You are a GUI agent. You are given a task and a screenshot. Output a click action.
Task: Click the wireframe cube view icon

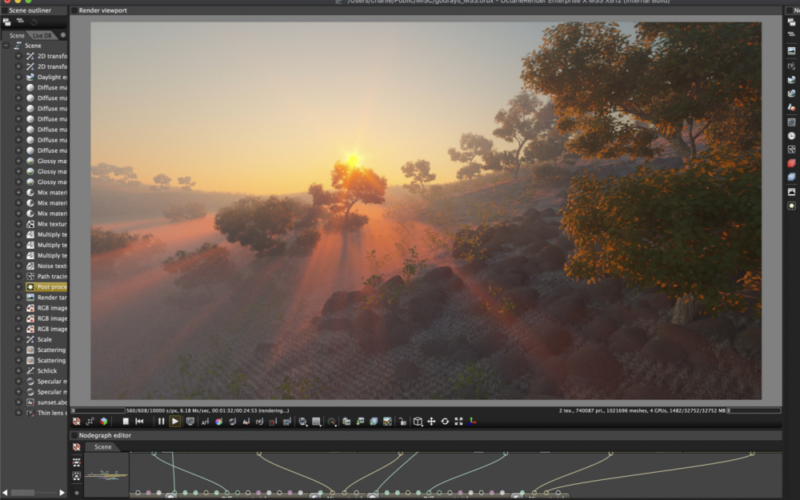[x=418, y=421]
